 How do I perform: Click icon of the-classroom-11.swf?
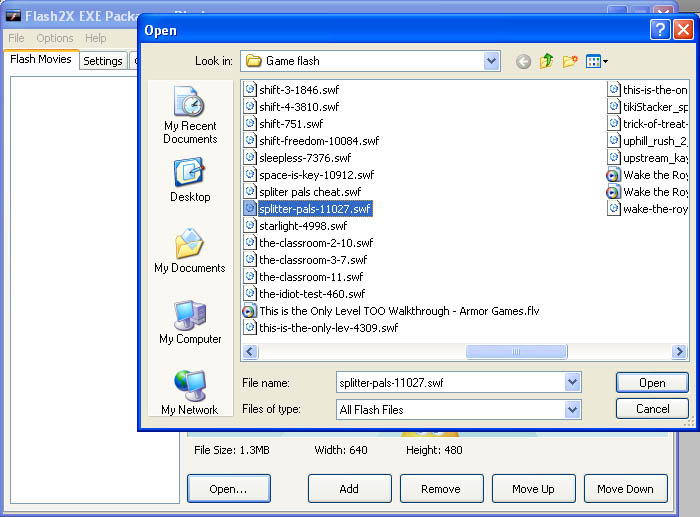pos(250,276)
